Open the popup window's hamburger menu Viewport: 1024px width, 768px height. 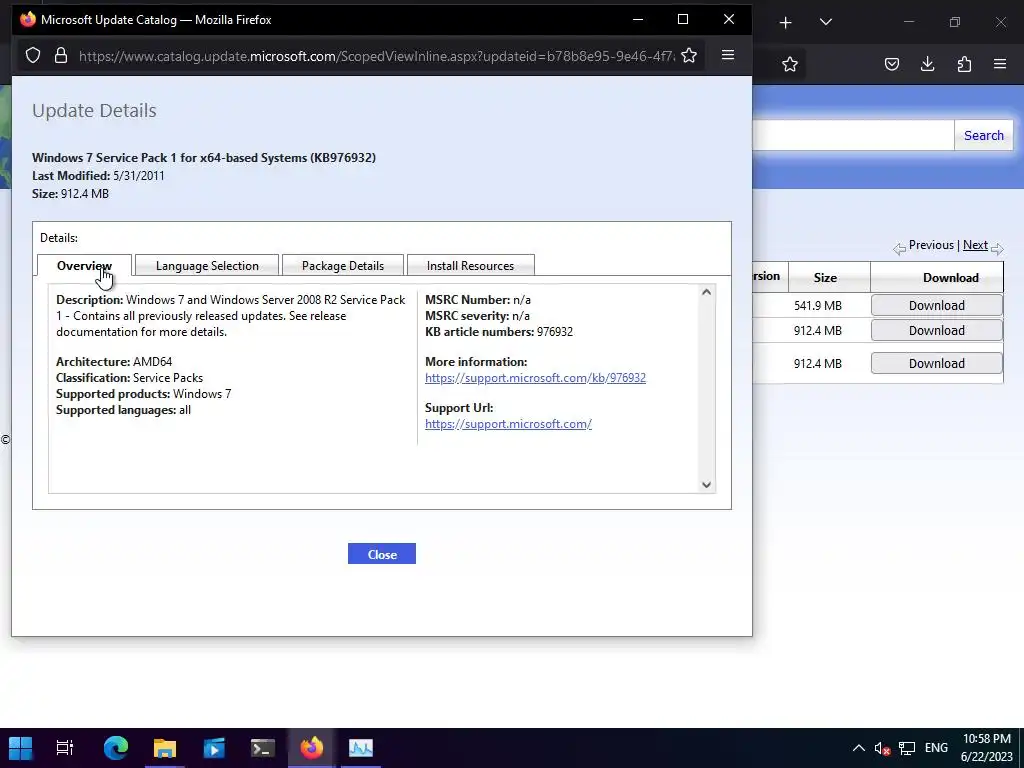728,55
